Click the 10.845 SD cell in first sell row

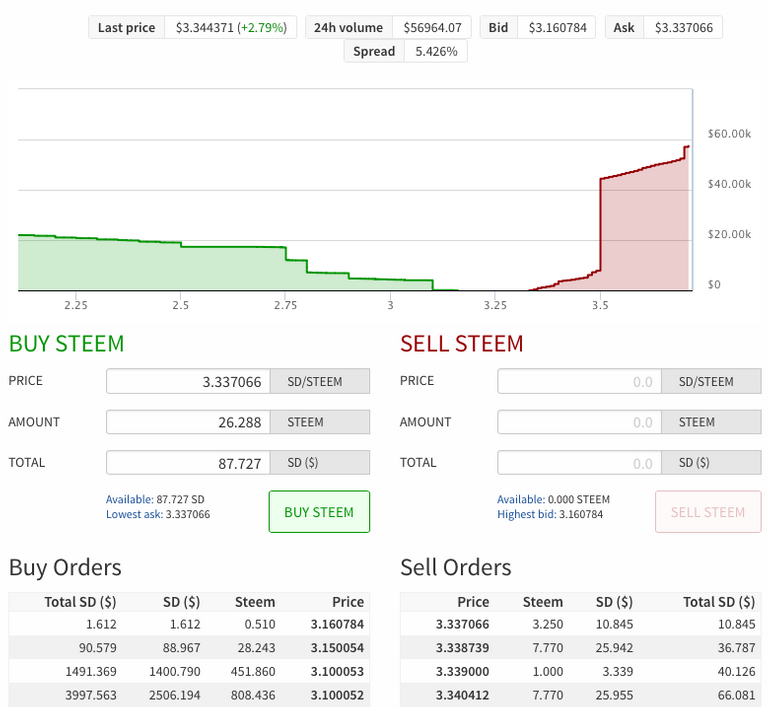click(x=614, y=624)
